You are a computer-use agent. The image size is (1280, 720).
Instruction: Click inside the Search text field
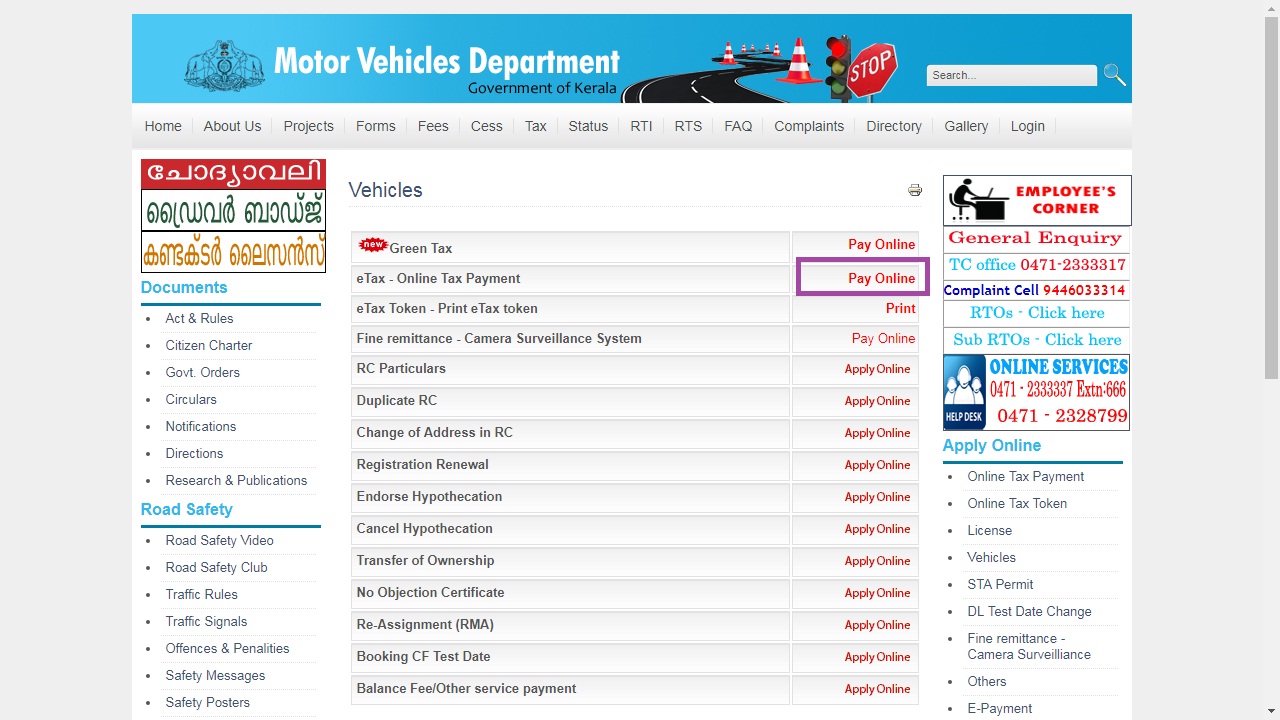pos(1011,75)
